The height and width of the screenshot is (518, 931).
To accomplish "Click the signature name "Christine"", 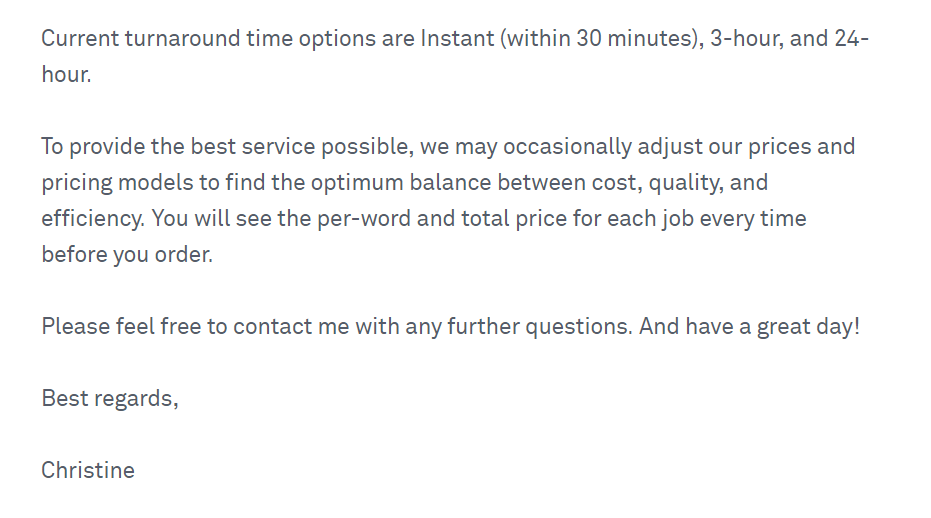I will tap(88, 470).
